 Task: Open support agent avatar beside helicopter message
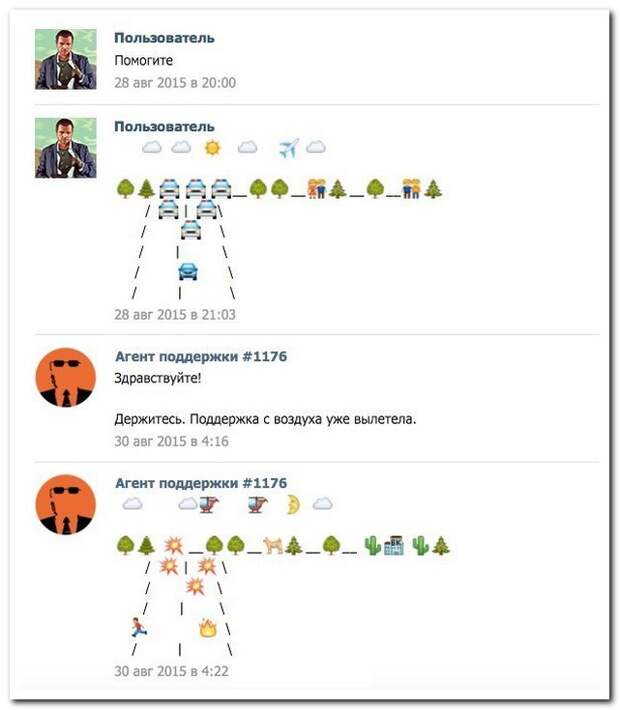coord(66,504)
